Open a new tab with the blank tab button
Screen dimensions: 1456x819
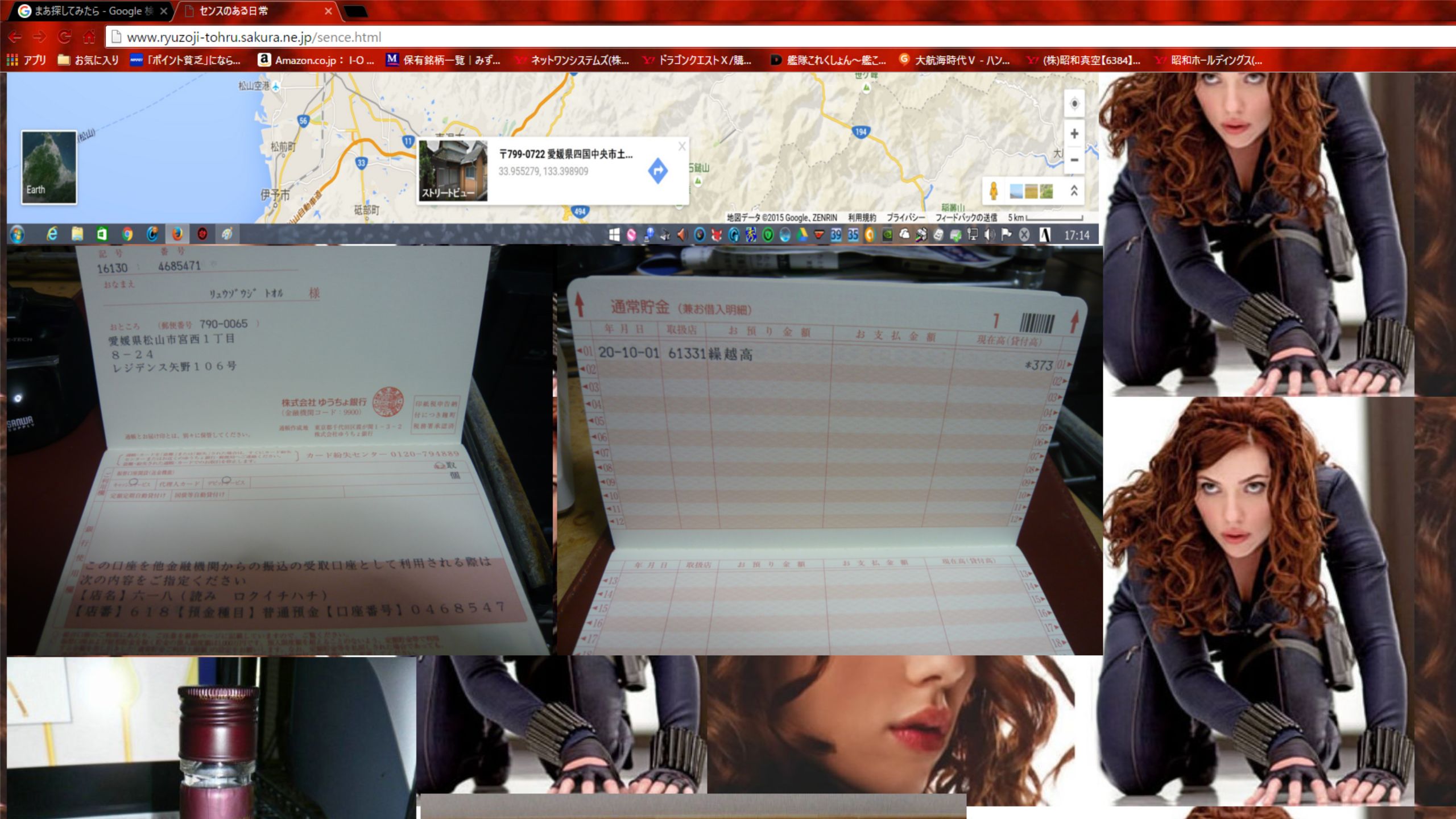(356, 11)
